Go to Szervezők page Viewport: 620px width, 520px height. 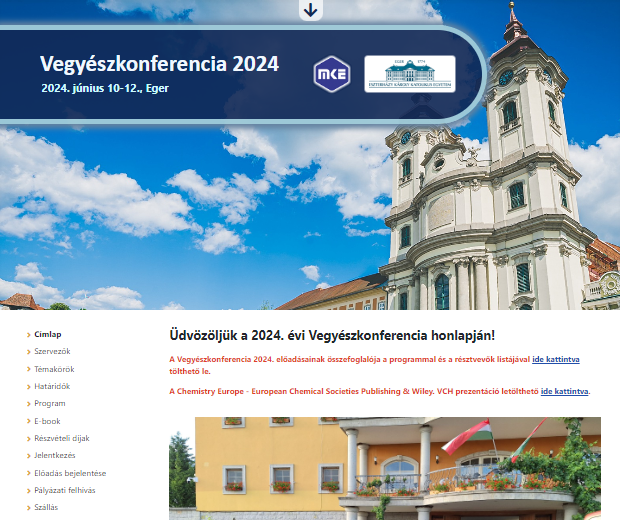[x=52, y=351]
